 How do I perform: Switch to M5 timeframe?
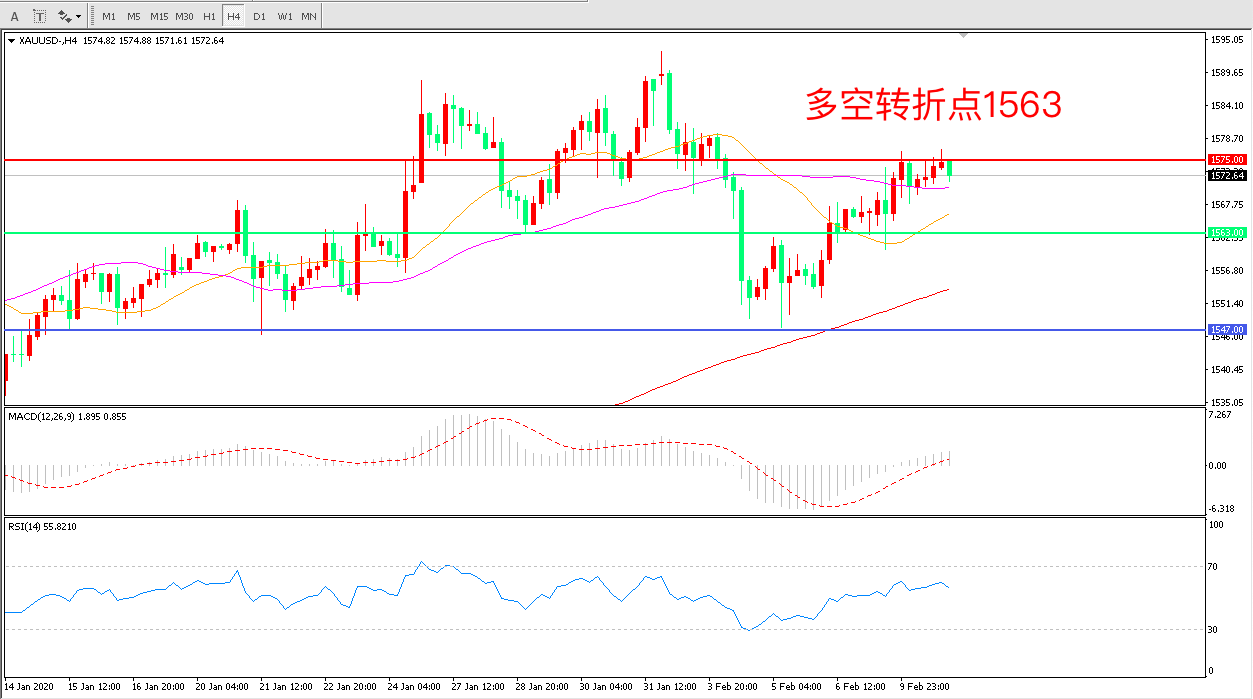133,16
